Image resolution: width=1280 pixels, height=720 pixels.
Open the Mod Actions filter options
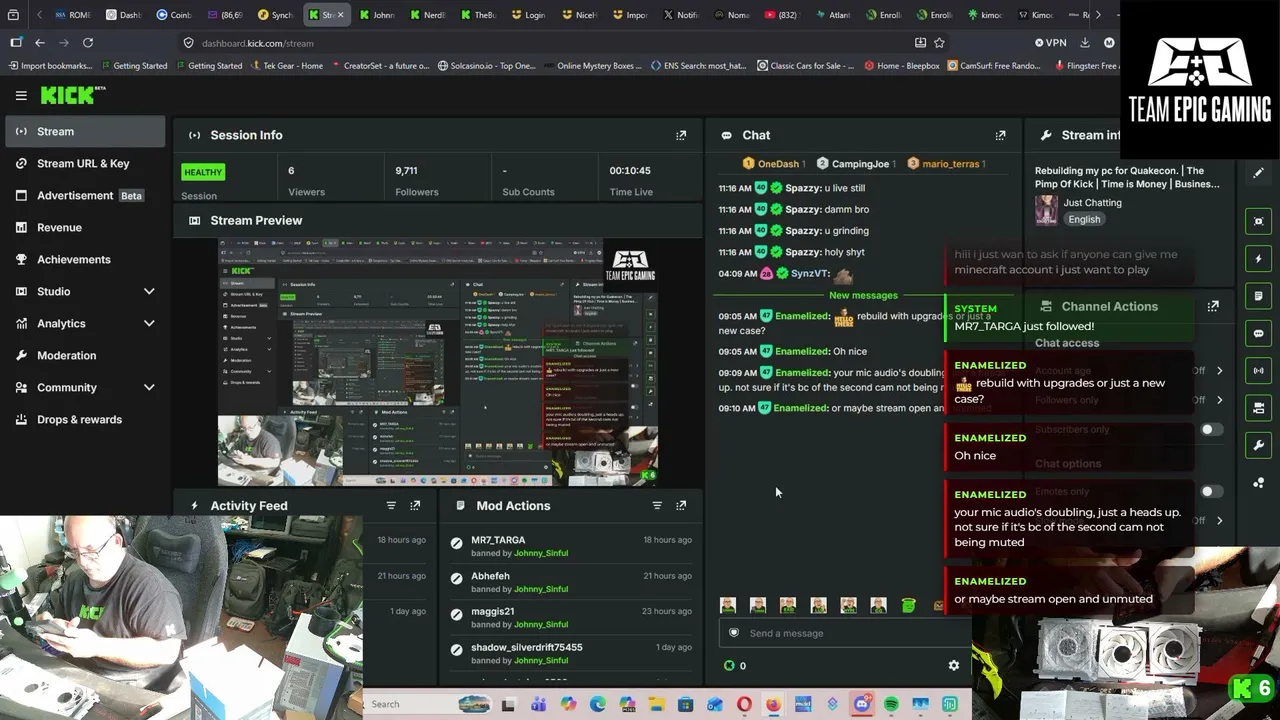(x=657, y=505)
